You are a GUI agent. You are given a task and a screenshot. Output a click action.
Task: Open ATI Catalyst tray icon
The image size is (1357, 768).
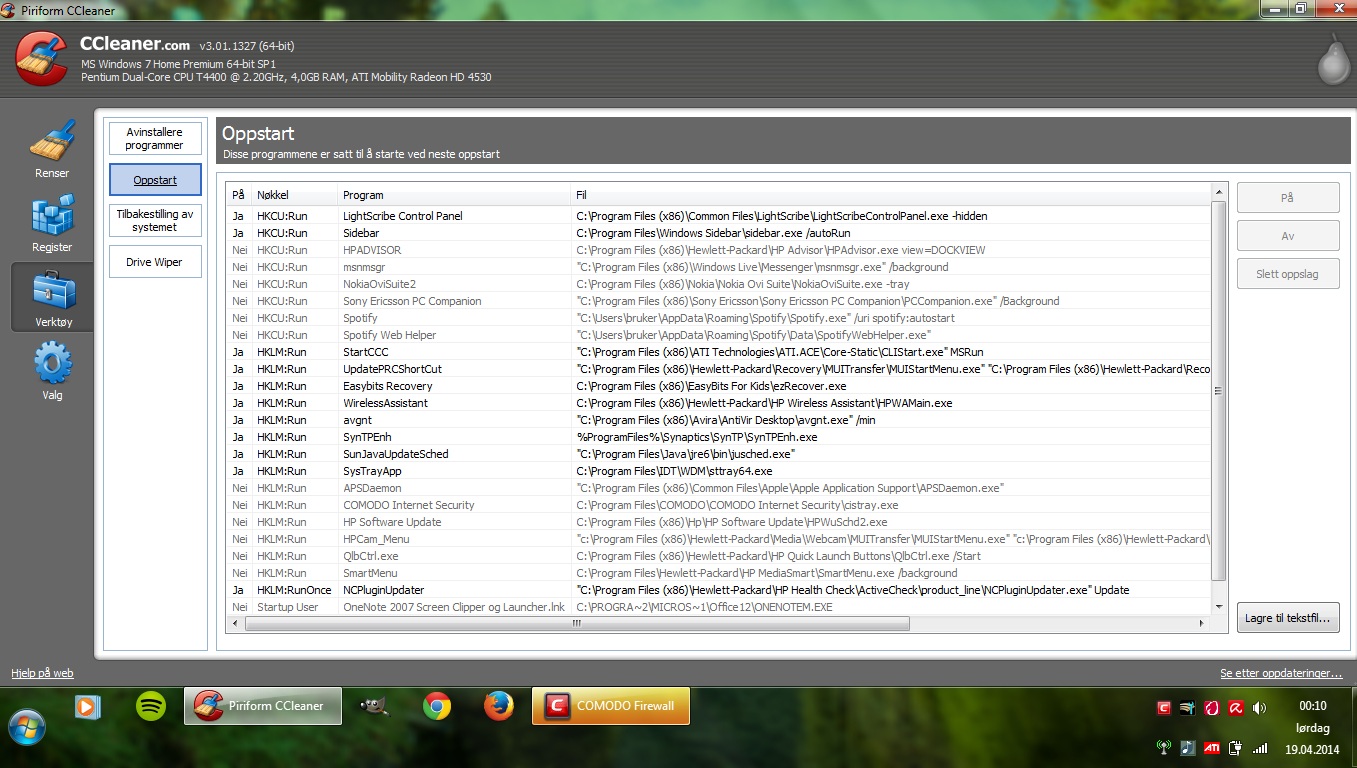(1212, 746)
